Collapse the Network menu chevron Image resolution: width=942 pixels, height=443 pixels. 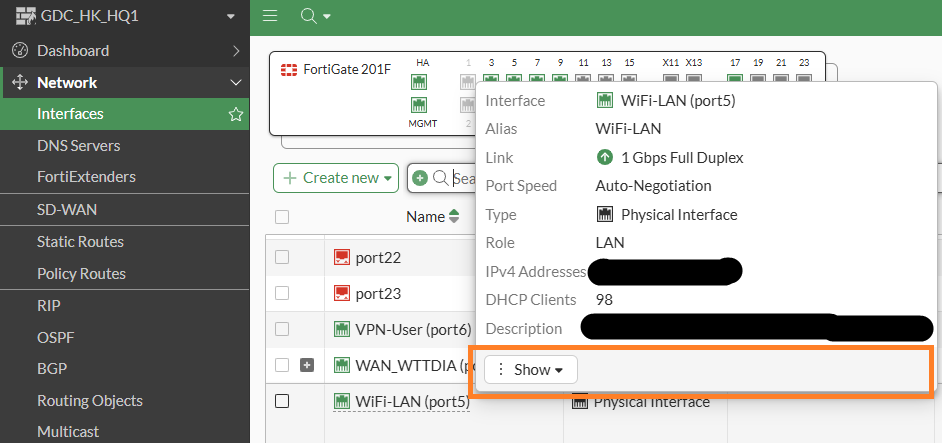pyautogui.click(x=236, y=83)
